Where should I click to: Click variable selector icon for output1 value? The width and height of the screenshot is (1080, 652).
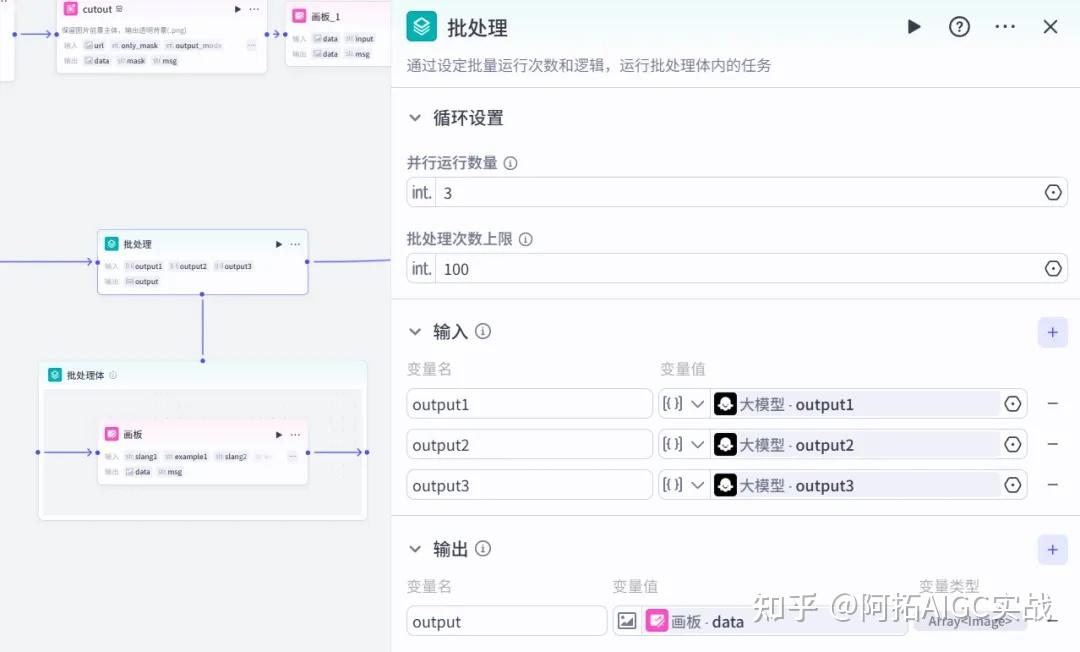click(x=1012, y=404)
